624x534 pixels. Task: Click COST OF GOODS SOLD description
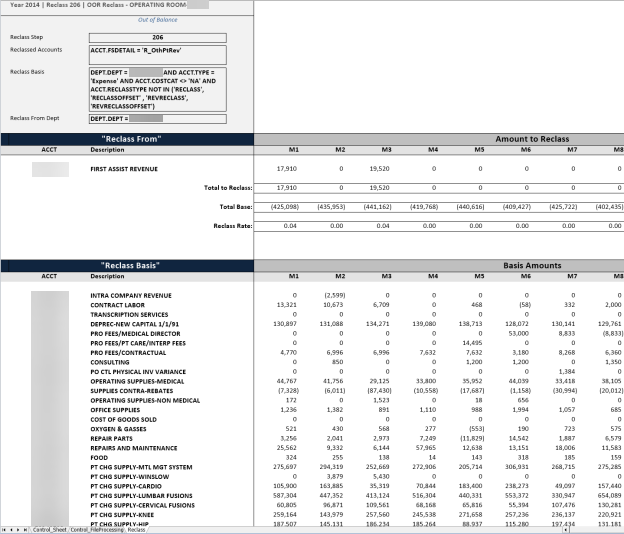click(123, 420)
